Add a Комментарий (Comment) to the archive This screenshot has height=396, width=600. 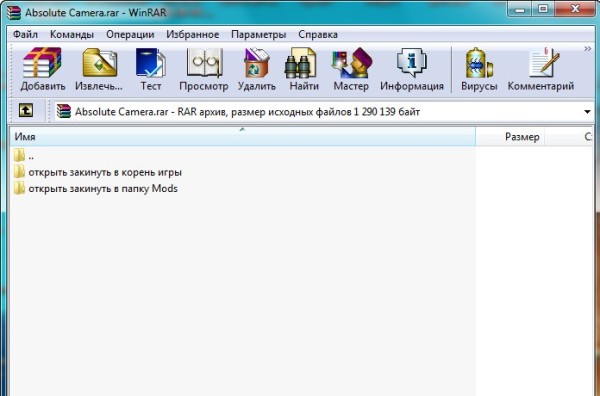pyautogui.click(x=541, y=69)
